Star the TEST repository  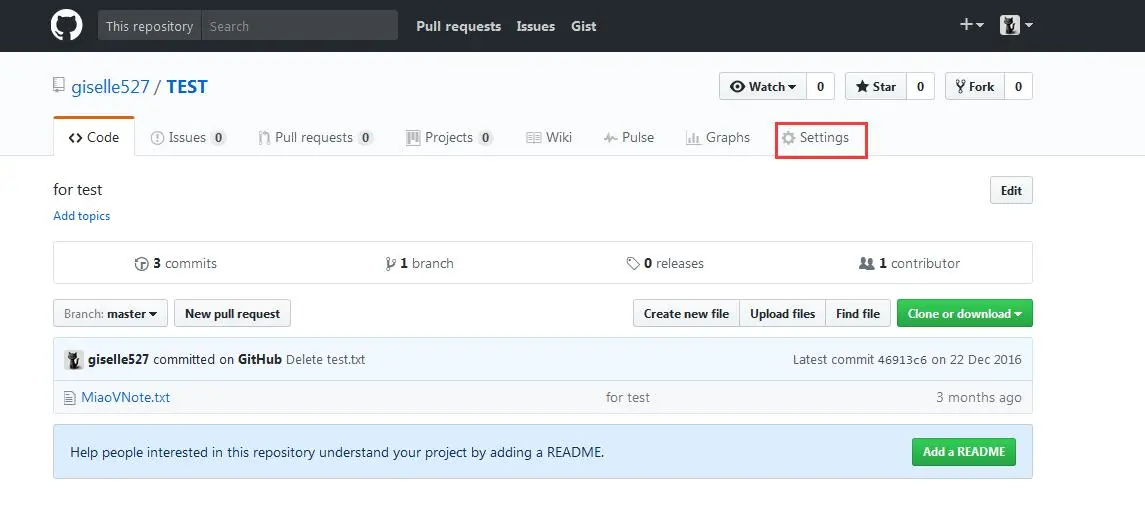tap(876, 86)
